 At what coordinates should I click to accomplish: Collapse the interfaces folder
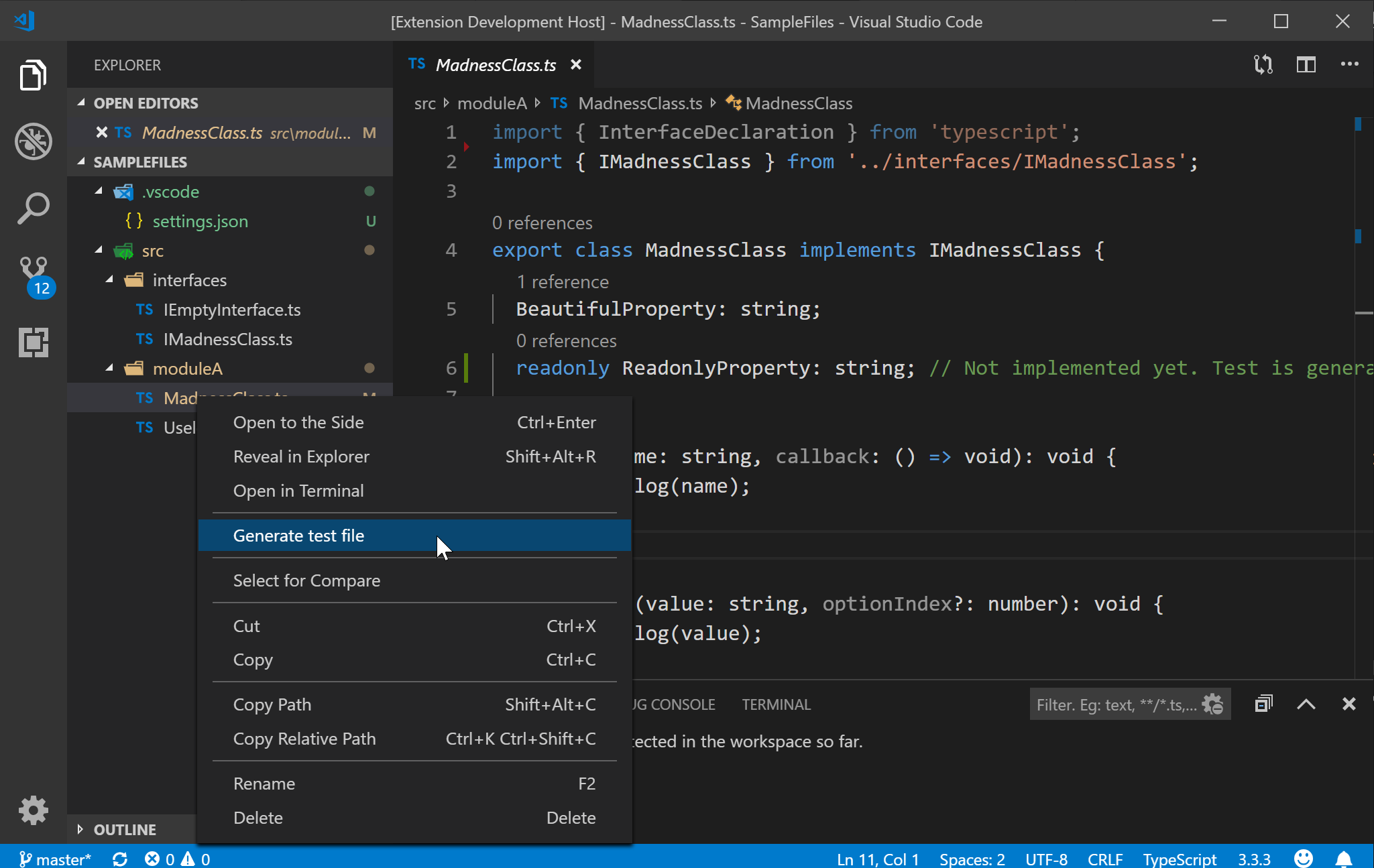[x=110, y=280]
